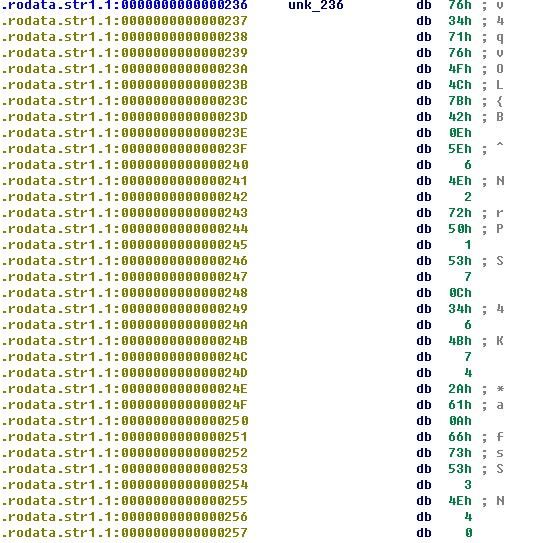Select 53h byte at address 246

pos(460,261)
